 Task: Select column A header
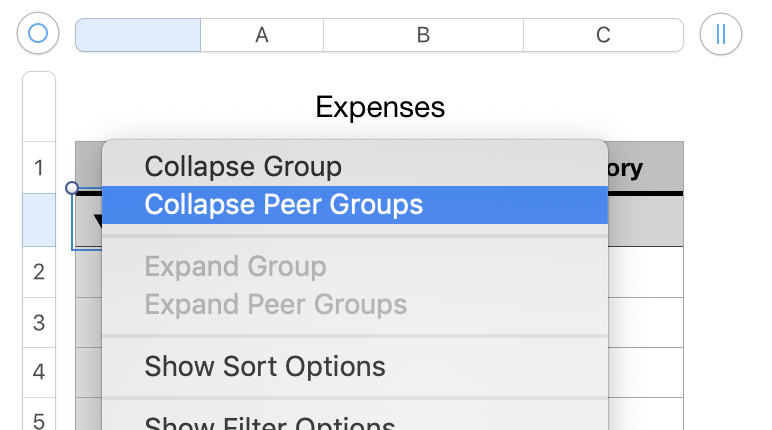pos(262,35)
